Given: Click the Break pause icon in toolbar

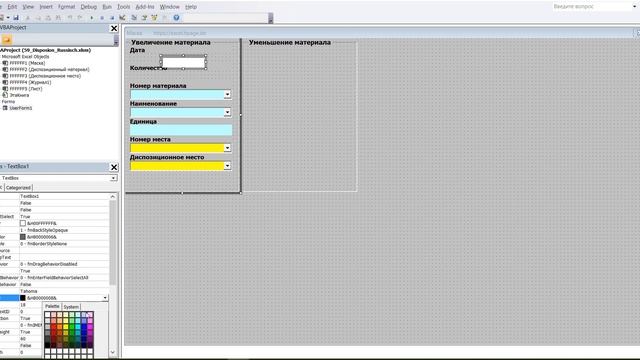Looking at the screenshot, I should (102, 18).
